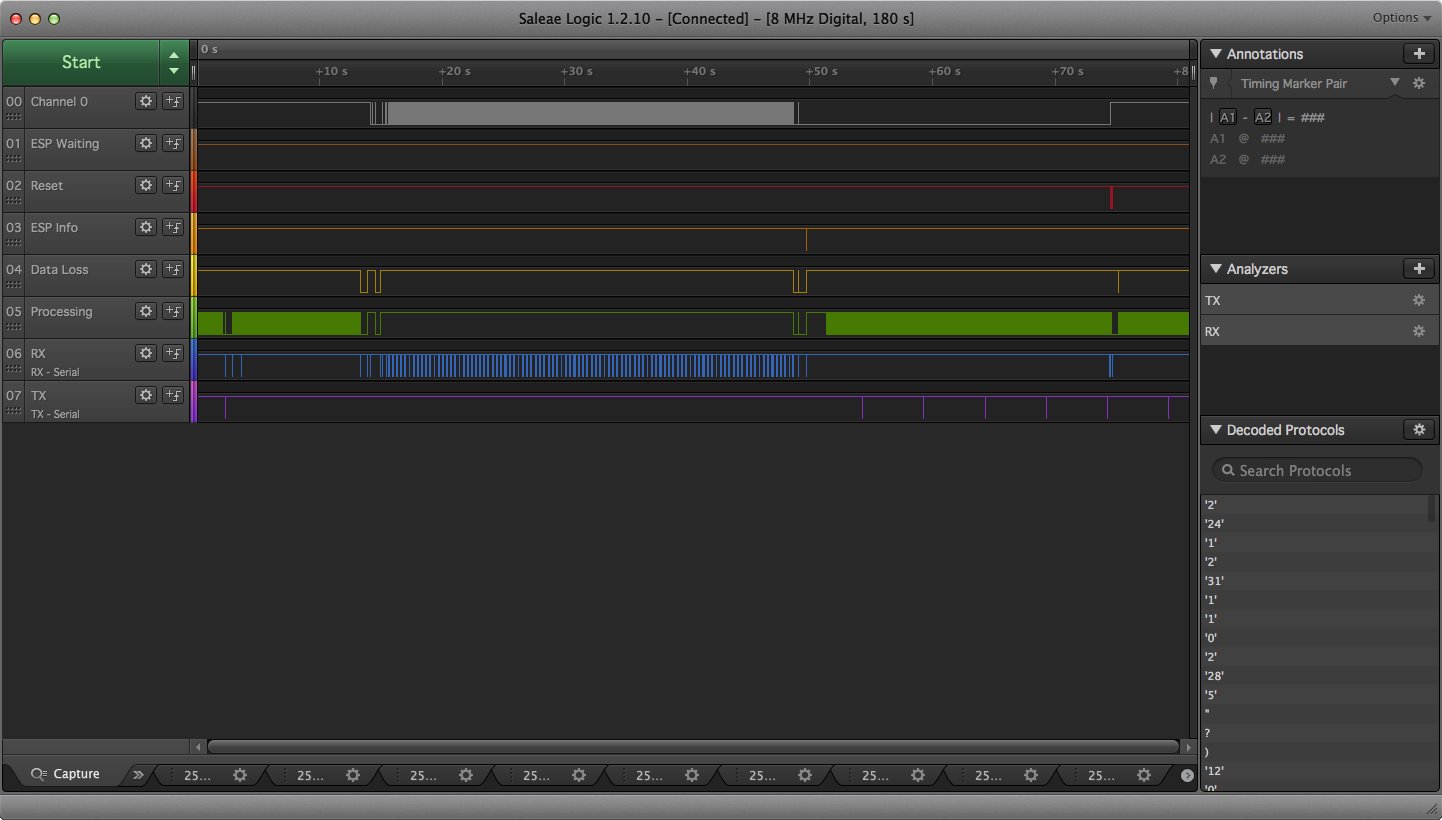Open RX analyzer settings gear
The width and height of the screenshot is (1442, 820).
click(1418, 331)
